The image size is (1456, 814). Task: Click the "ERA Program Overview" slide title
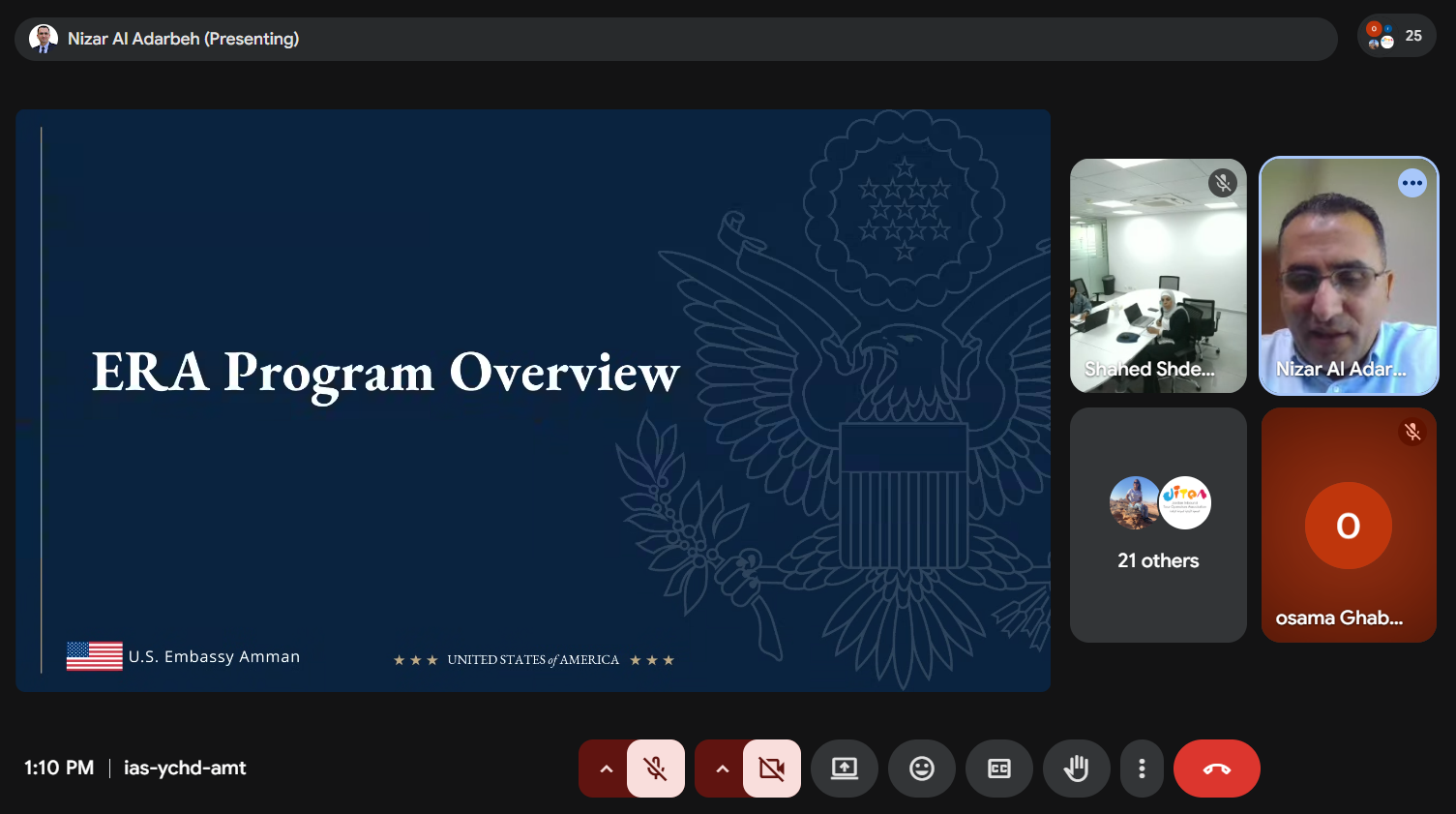click(386, 373)
